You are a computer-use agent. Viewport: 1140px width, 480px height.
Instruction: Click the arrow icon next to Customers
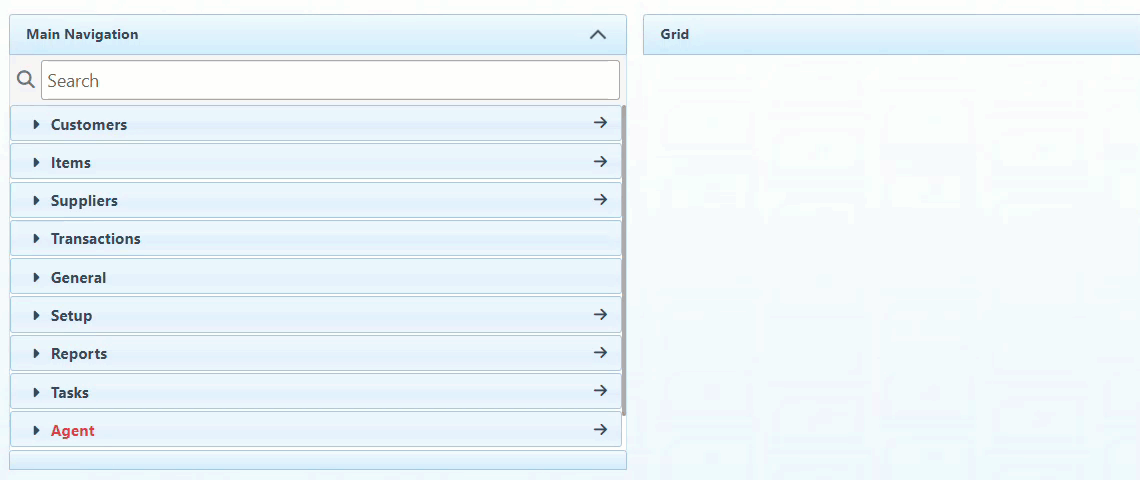[600, 123]
